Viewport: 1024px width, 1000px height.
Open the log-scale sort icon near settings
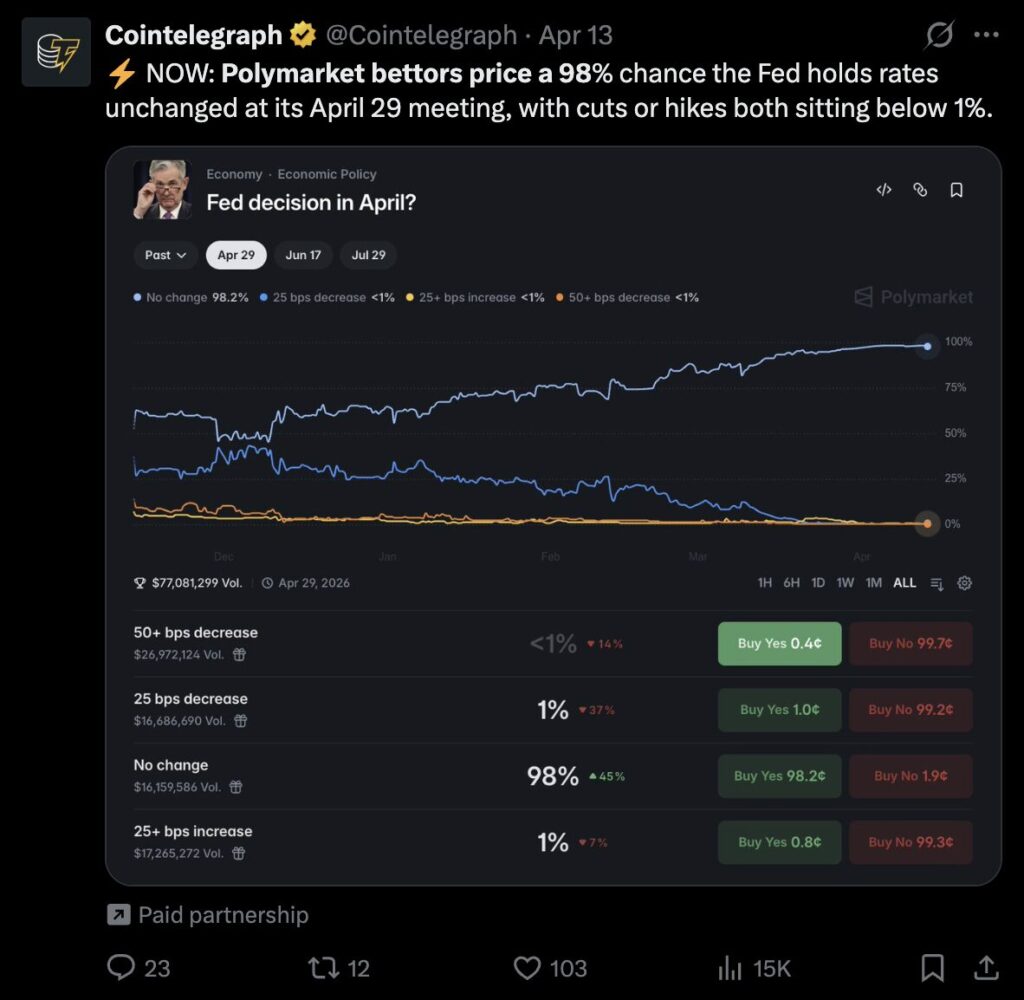tap(936, 582)
